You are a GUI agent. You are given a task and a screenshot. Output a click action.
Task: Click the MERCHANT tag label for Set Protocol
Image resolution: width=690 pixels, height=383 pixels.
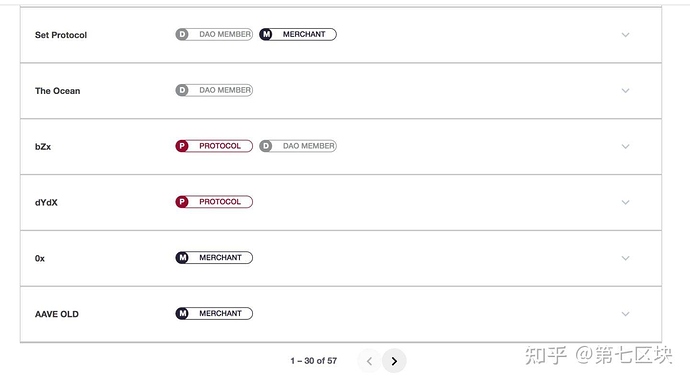pos(304,34)
